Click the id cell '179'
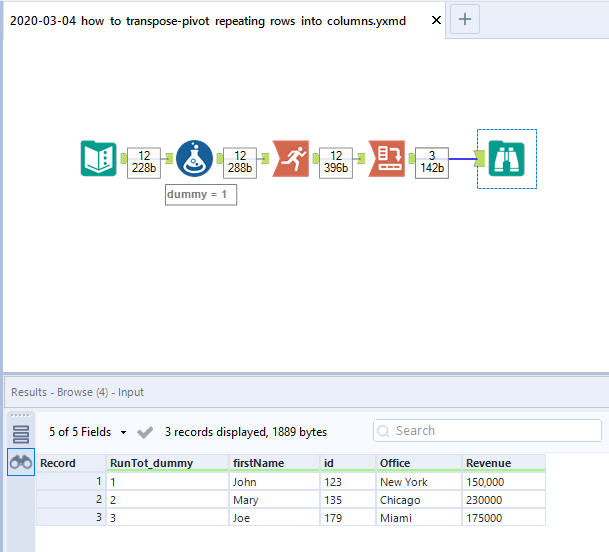Image resolution: width=609 pixels, height=552 pixels. (348, 517)
